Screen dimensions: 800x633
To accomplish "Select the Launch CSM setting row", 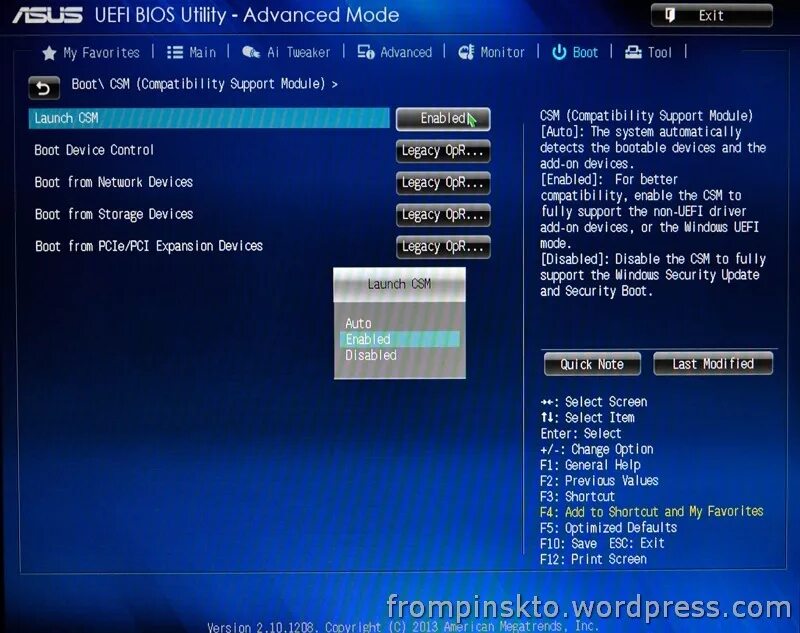I will pyautogui.click(x=209, y=118).
